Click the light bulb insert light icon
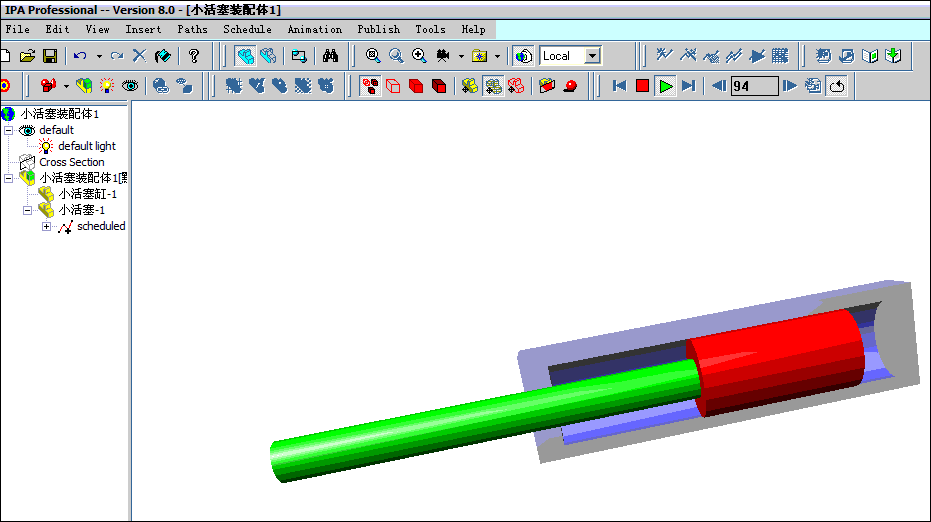The height and width of the screenshot is (522, 931). (x=107, y=86)
